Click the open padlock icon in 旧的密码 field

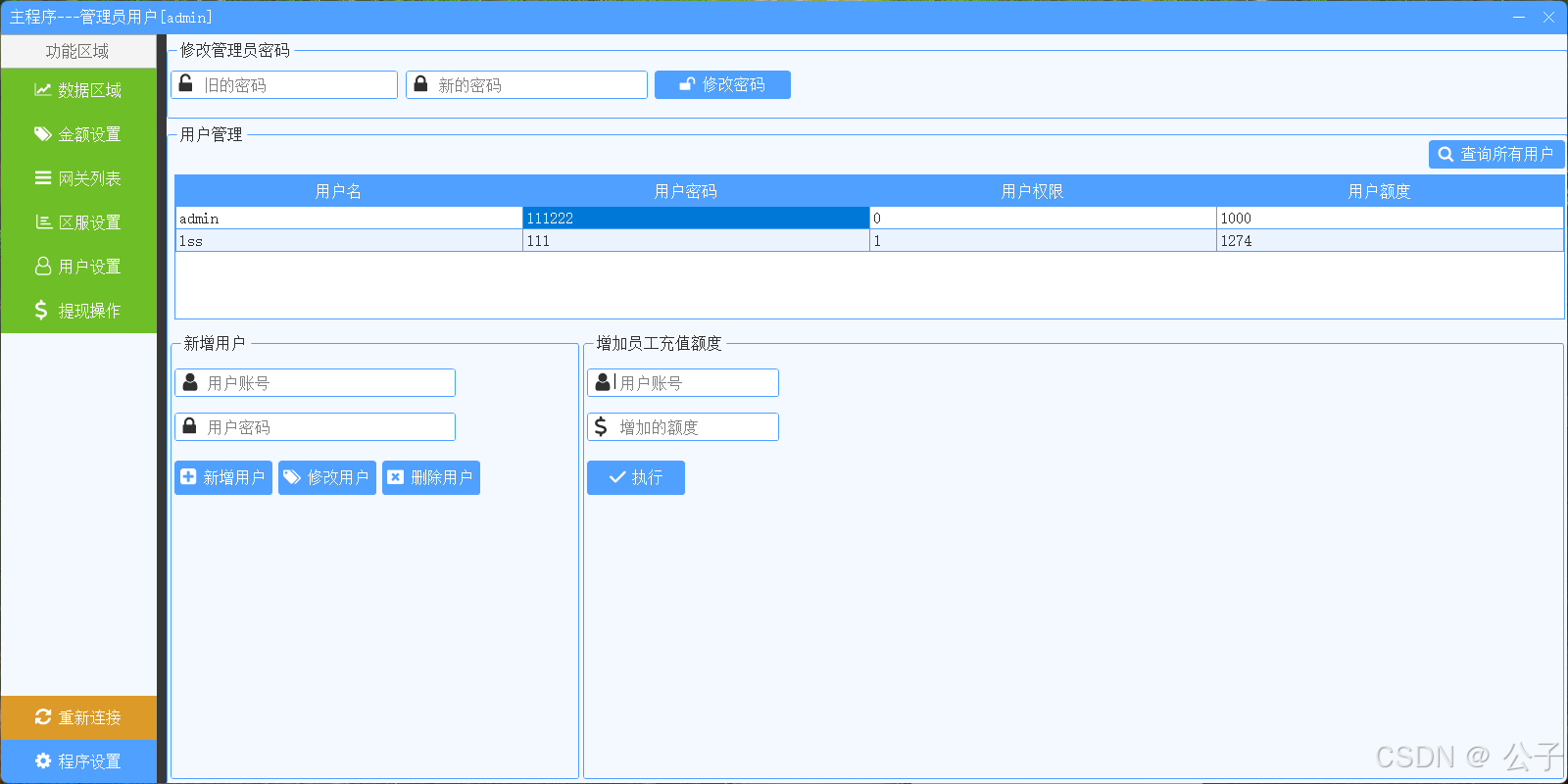185,84
